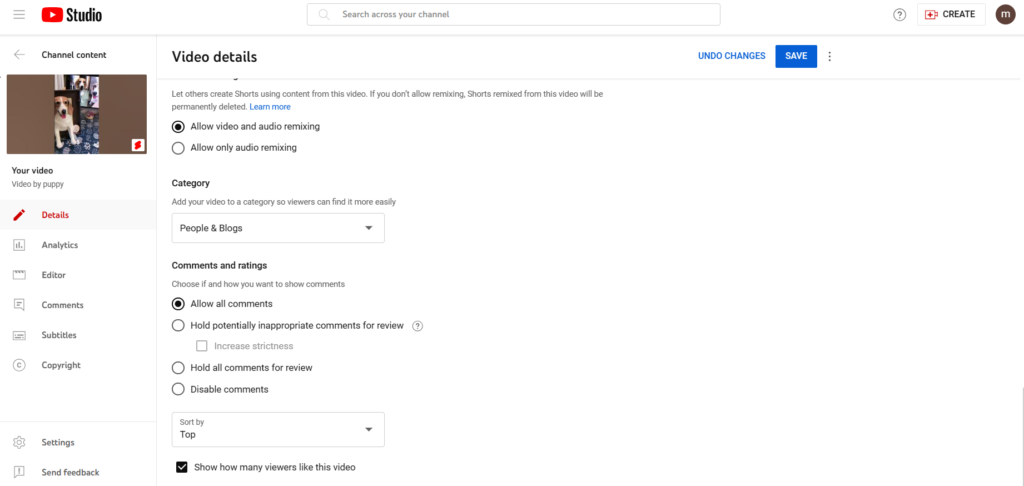Expand the People & Blogs category dropdown
Viewport: 1024px width, 486px height.
click(278, 228)
